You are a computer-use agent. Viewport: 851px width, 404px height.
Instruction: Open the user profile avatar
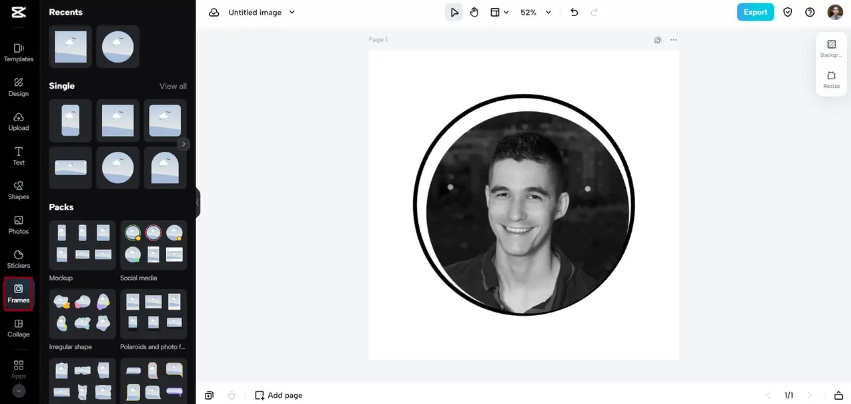pyautogui.click(x=835, y=12)
